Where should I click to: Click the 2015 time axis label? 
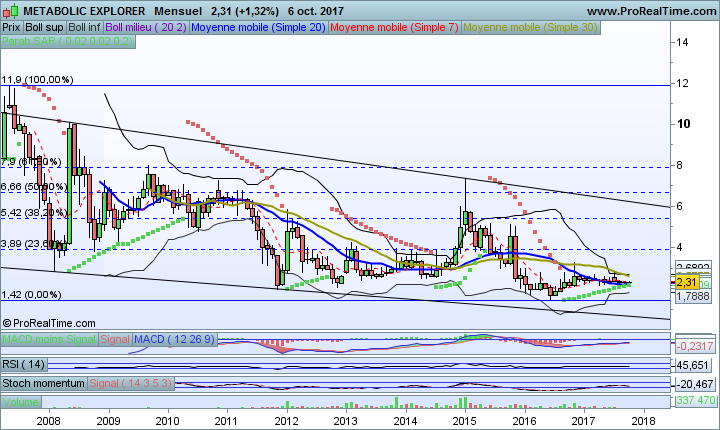coord(465,421)
